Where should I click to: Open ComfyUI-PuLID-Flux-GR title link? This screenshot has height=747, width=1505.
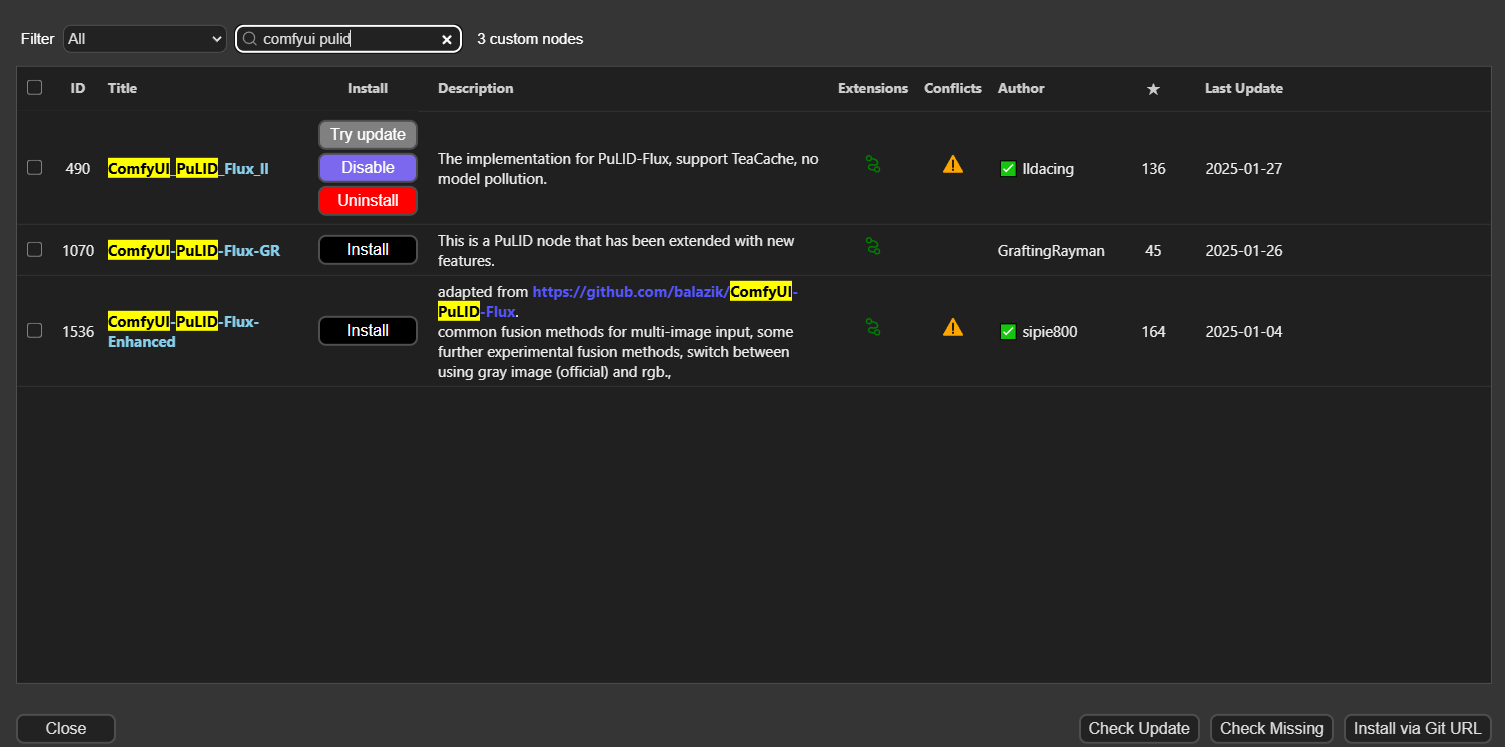[194, 250]
